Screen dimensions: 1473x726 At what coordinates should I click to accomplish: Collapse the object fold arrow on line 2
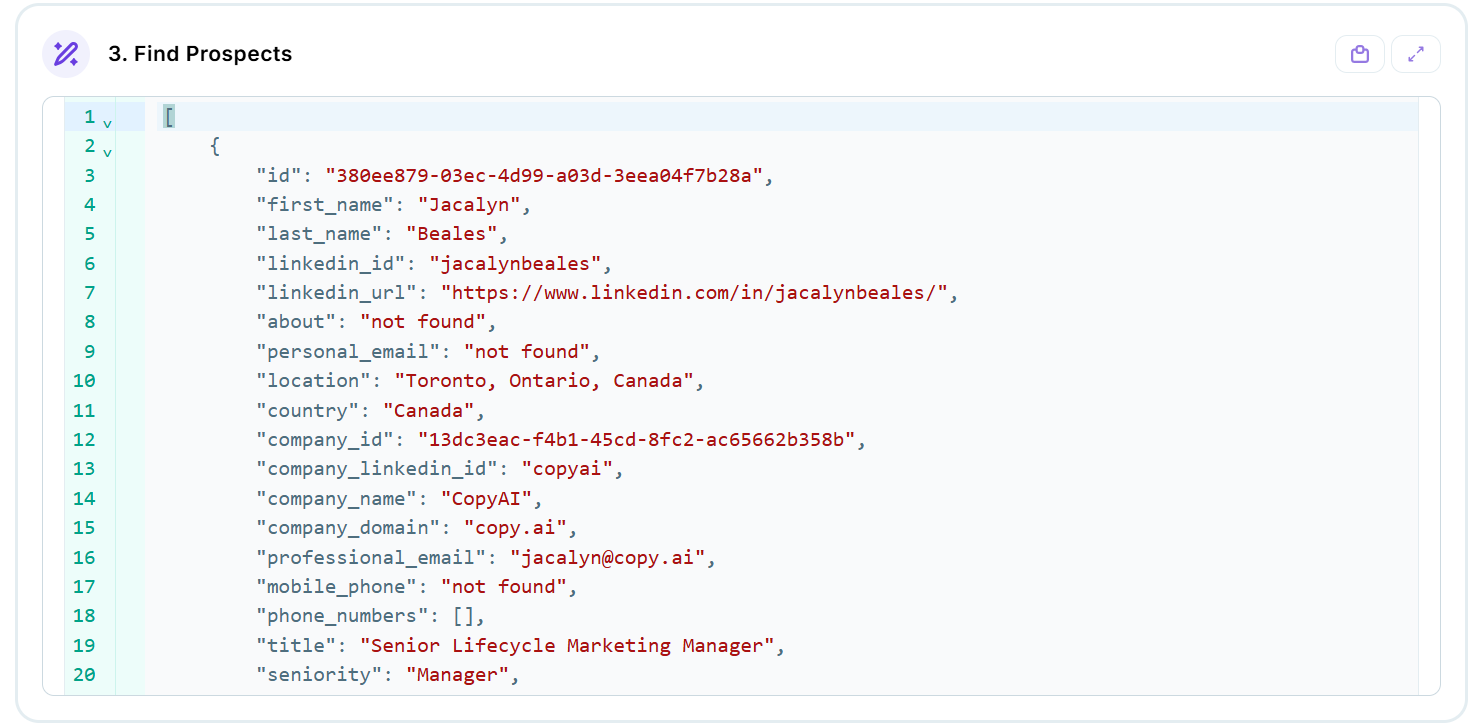107,151
